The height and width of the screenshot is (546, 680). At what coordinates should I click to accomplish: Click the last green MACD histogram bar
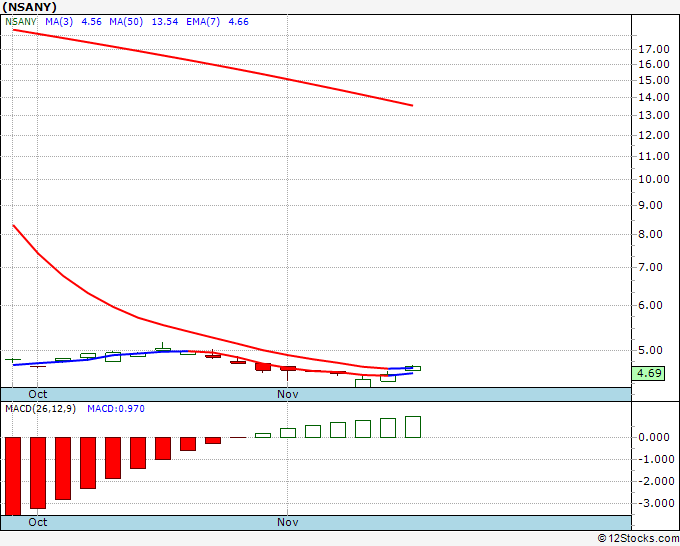413,427
